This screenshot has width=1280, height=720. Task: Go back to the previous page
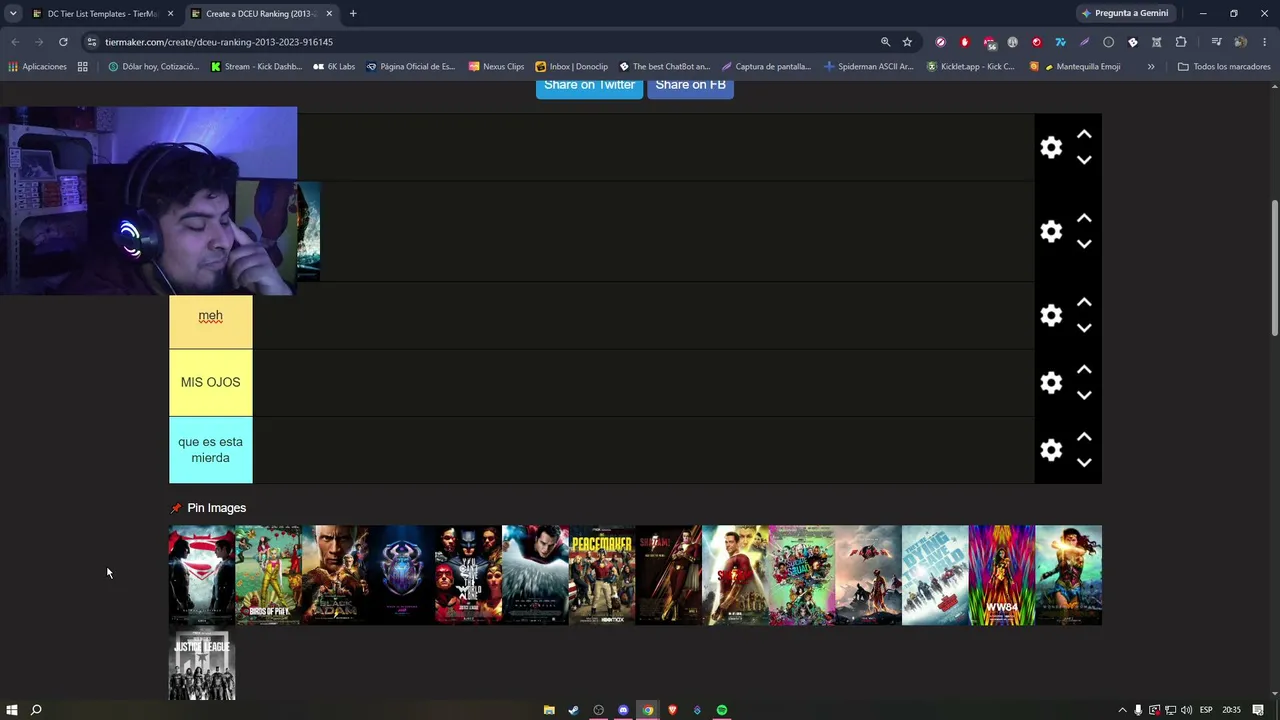coord(15,42)
